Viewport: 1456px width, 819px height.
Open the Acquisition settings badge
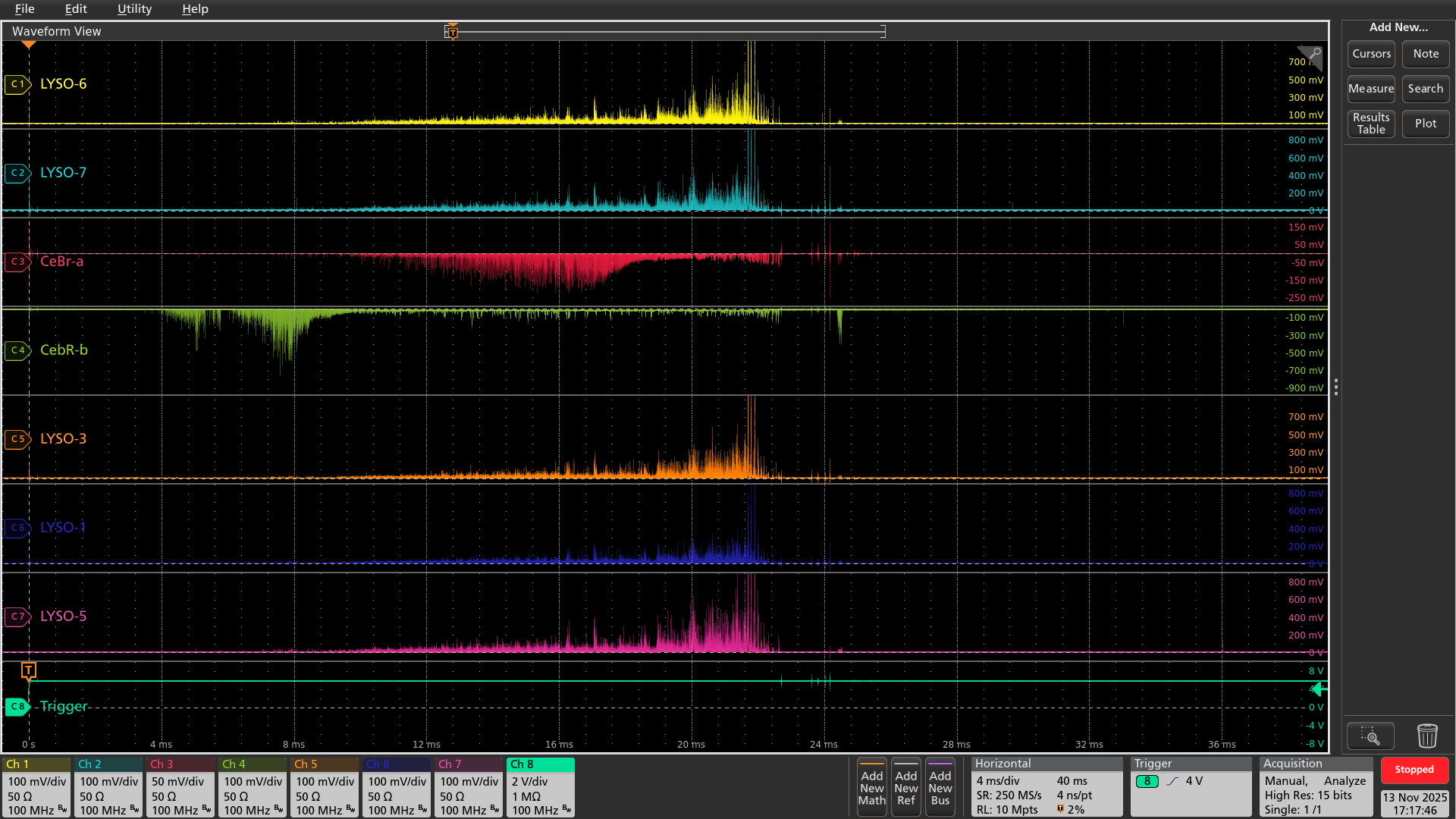tap(1316, 787)
